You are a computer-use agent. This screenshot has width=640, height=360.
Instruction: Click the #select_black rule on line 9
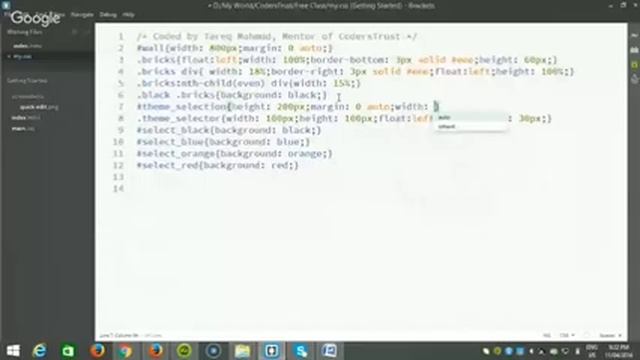pos(229,130)
